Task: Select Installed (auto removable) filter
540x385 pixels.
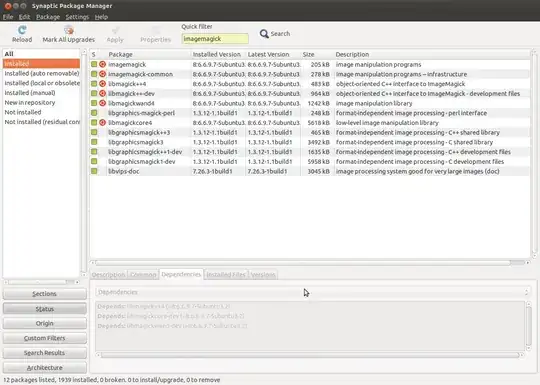Action: coord(41,73)
